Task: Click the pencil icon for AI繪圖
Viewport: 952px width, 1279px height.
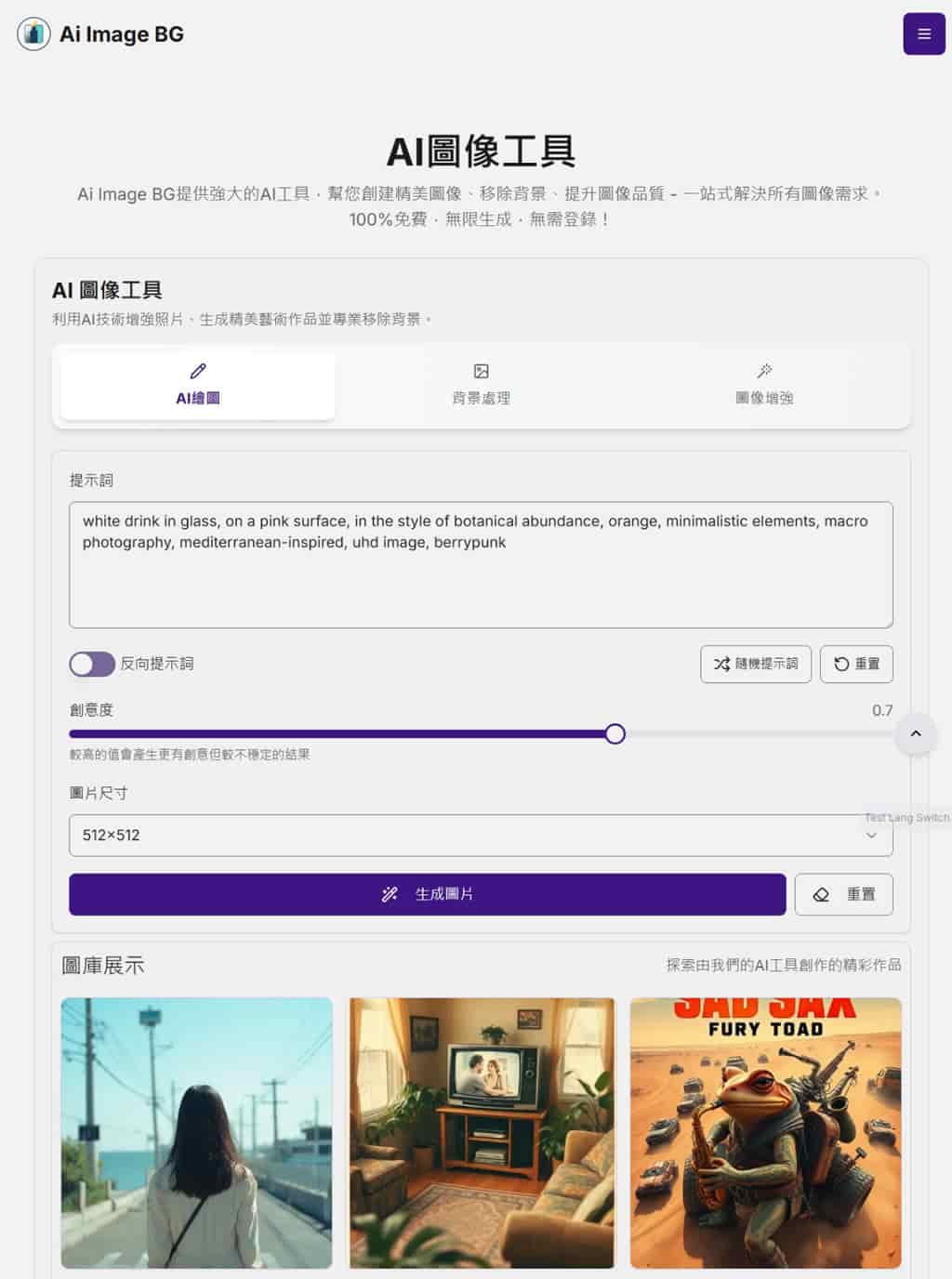Action: (198, 371)
